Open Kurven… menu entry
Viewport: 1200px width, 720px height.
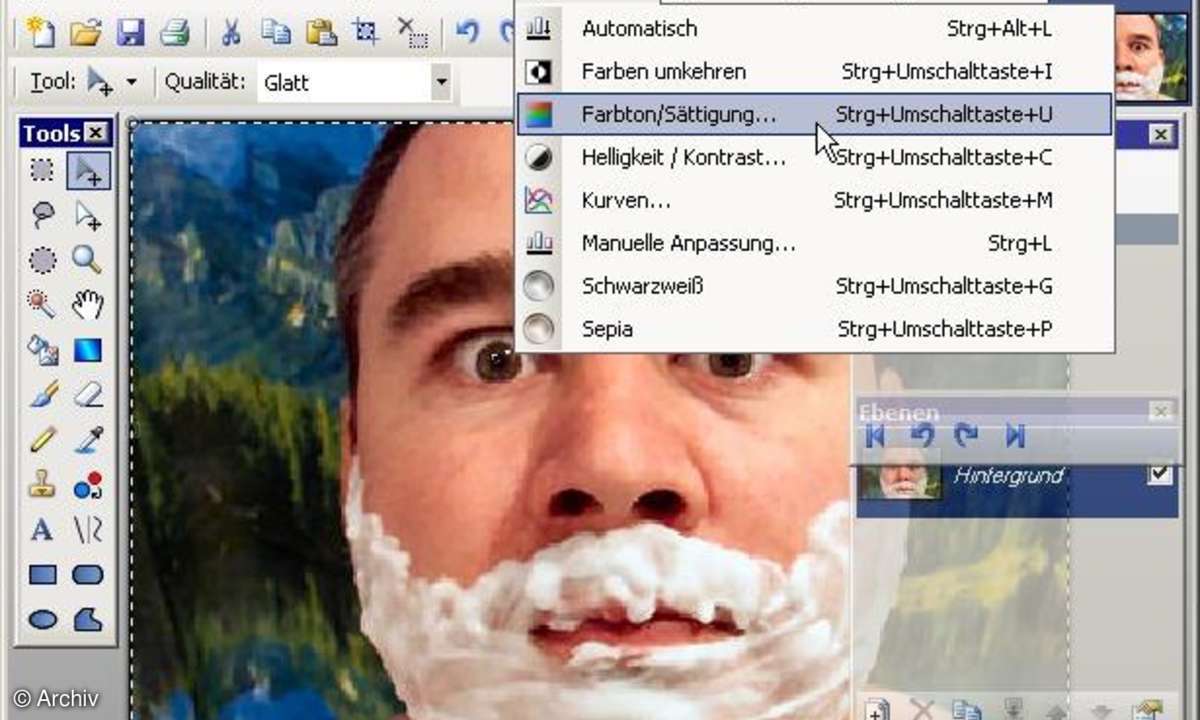[814, 201]
